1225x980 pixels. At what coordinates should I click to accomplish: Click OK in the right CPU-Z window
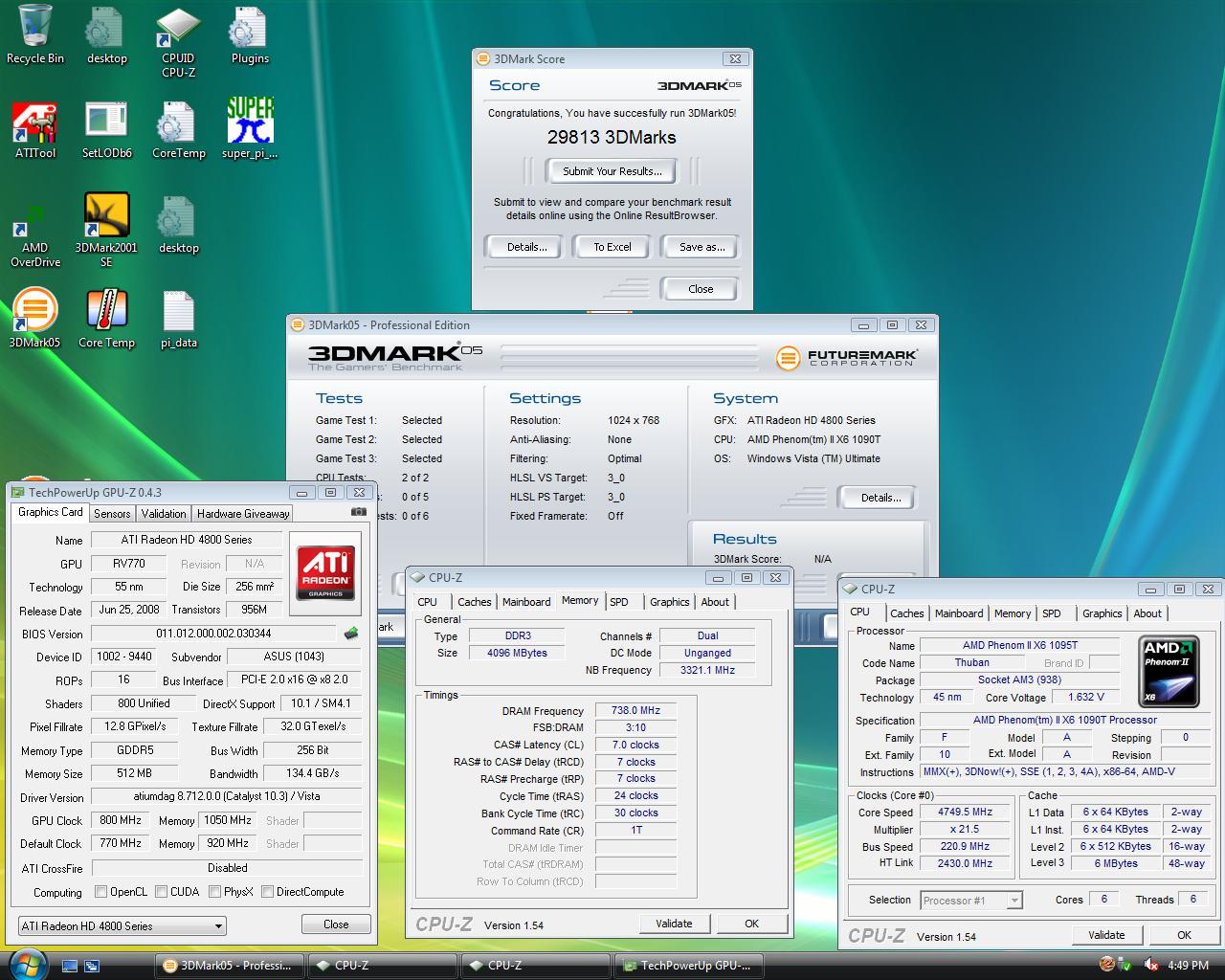point(1184,935)
